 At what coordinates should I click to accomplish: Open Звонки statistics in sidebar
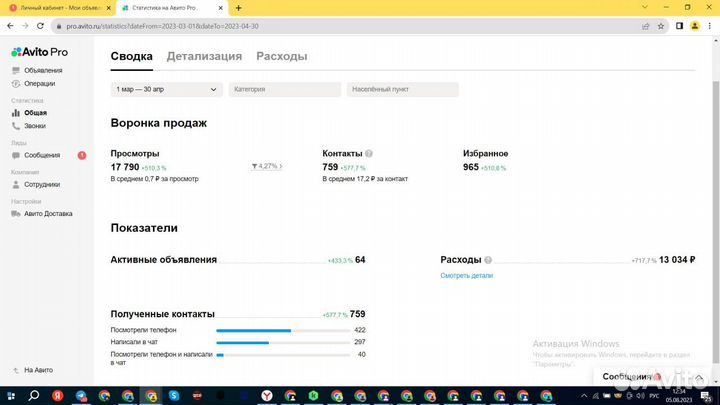click(34, 126)
